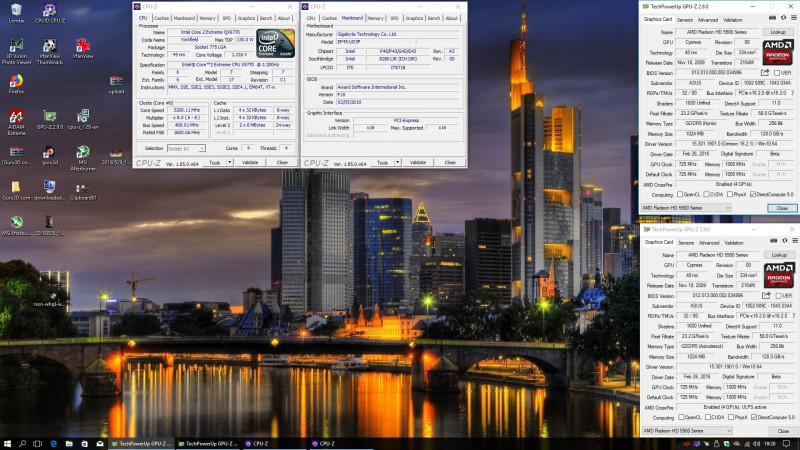Image resolution: width=800 pixels, height=450 pixels.
Task: Click the screenshot camera icon in top GPU-Z
Action: pyautogui.click(x=772, y=18)
